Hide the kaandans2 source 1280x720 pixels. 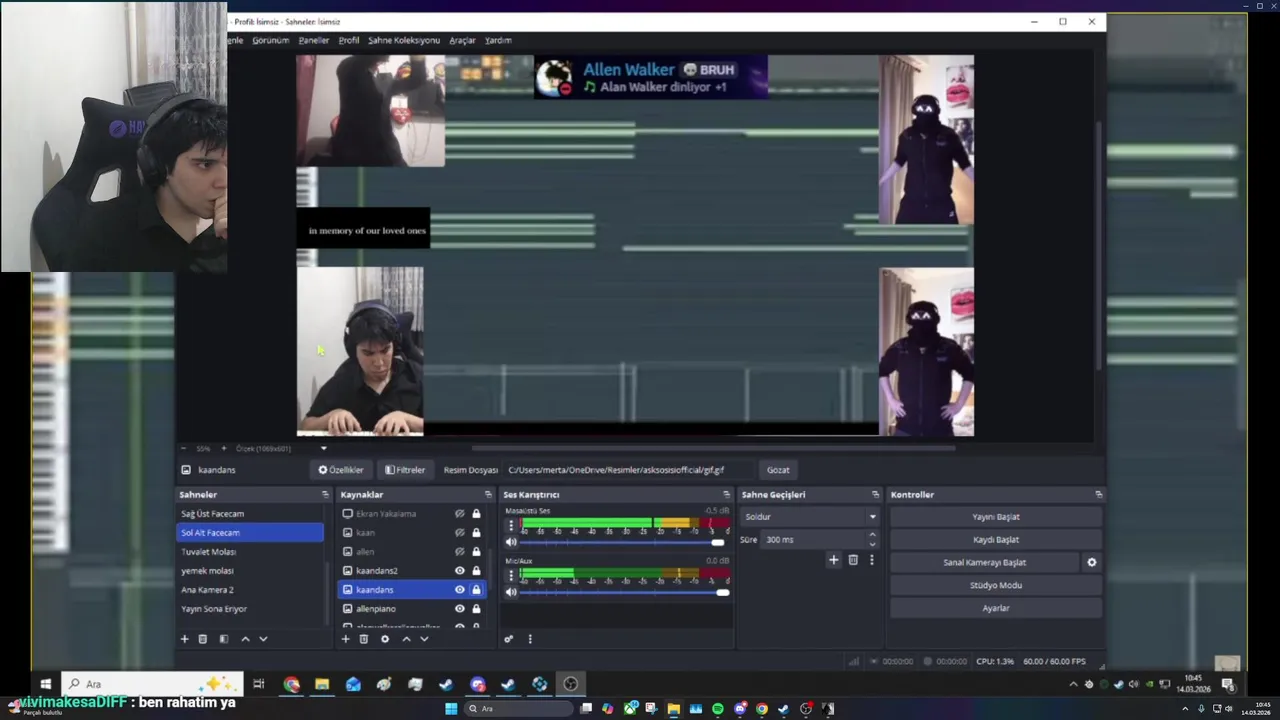pyautogui.click(x=460, y=571)
